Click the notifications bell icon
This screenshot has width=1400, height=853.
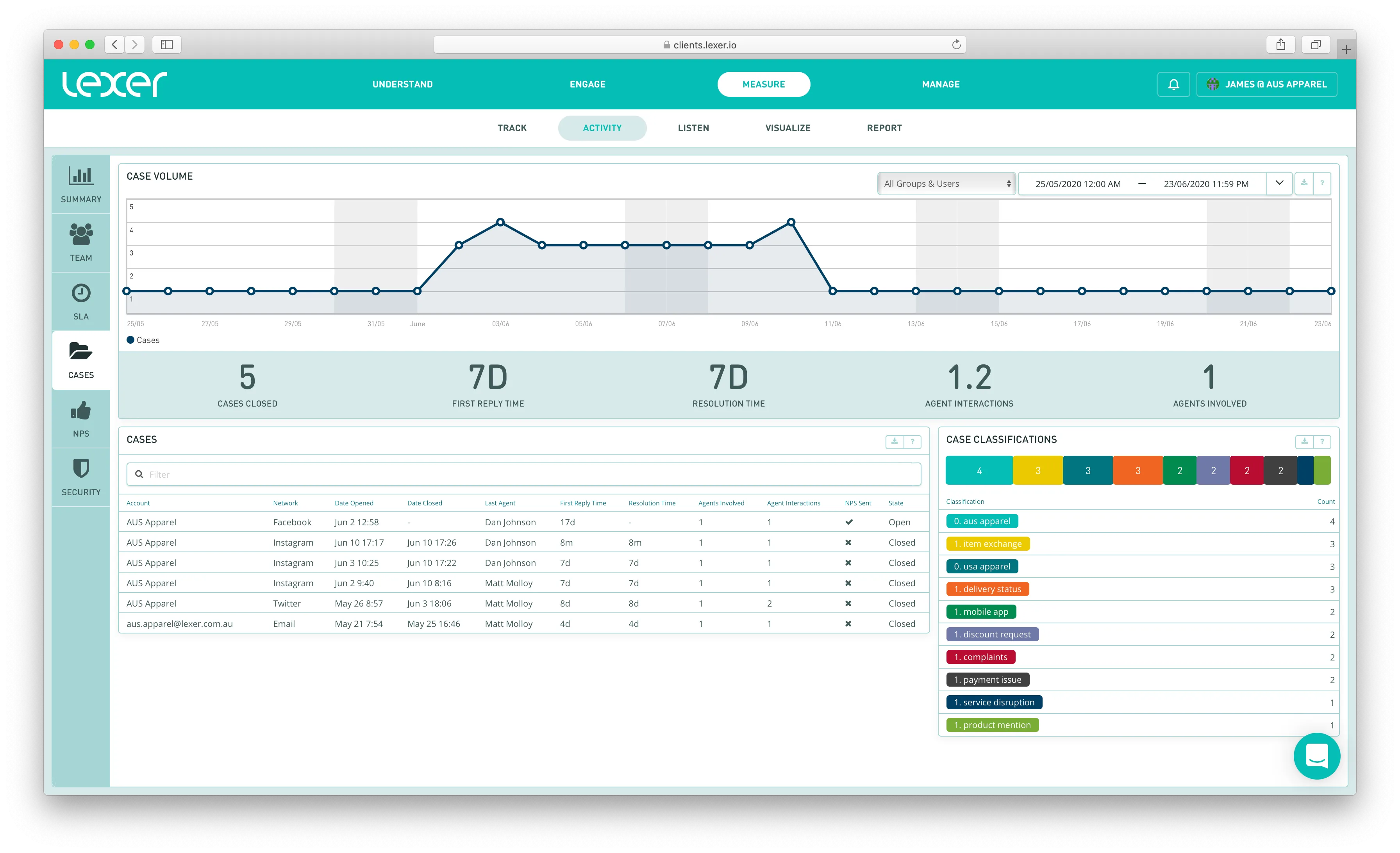1173,84
